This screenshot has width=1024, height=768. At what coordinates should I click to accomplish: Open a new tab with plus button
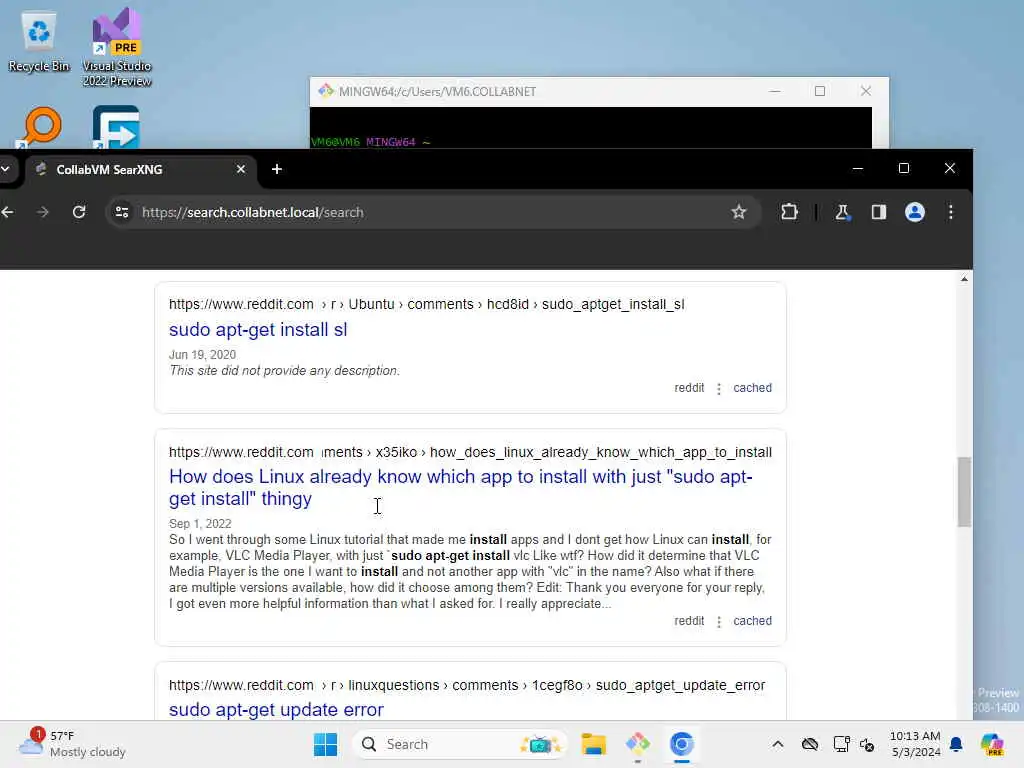[x=277, y=169]
